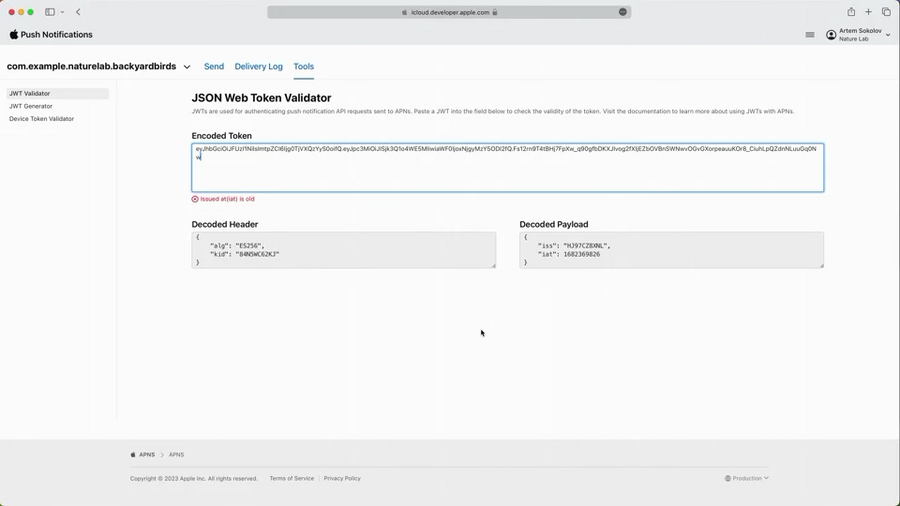Click the "kid" value in the Decoded Header
This screenshot has height=506, width=900.
pyautogui.click(x=257, y=254)
